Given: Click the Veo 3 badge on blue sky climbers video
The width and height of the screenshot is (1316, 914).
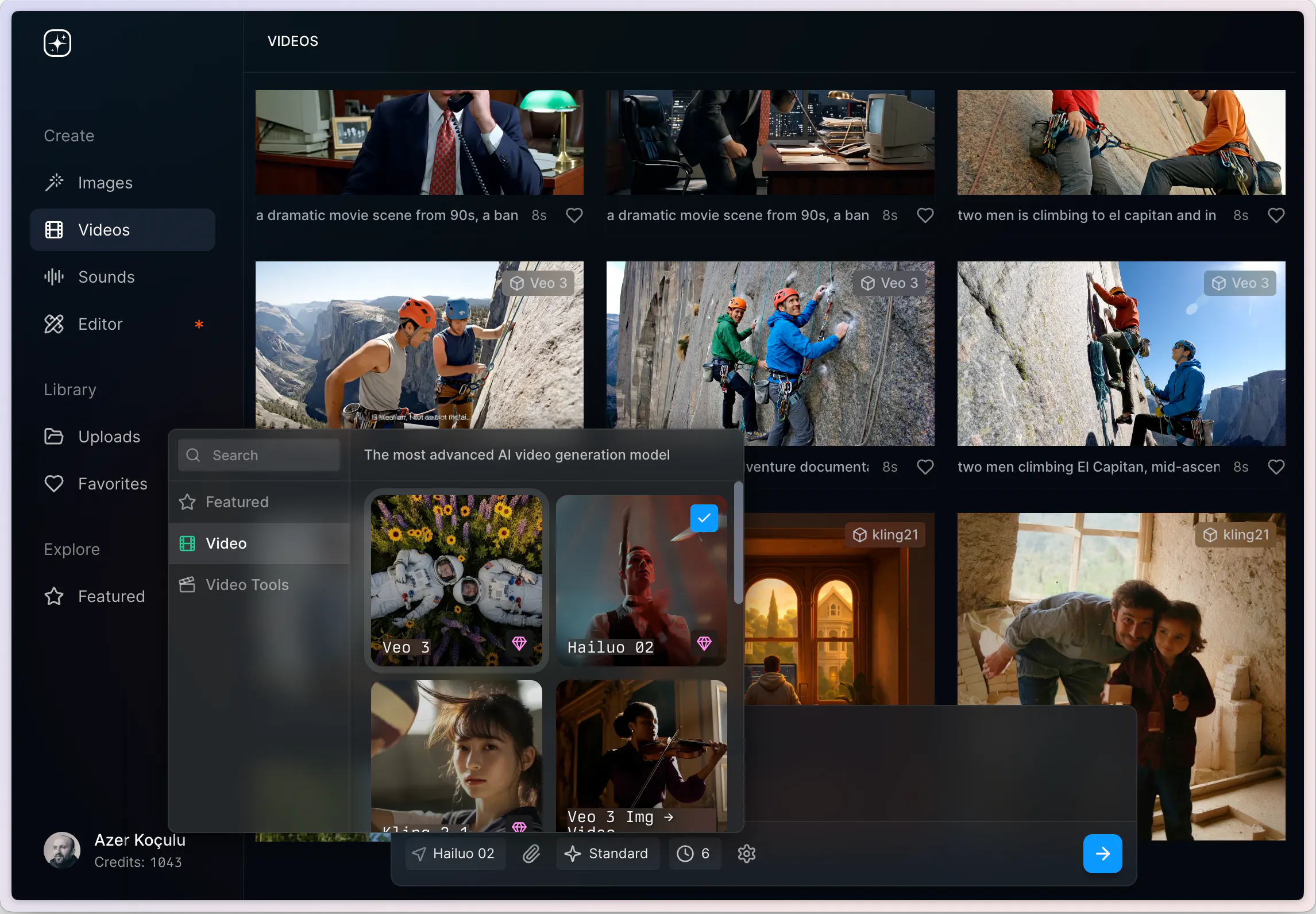Looking at the screenshot, I should point(1240,283).
